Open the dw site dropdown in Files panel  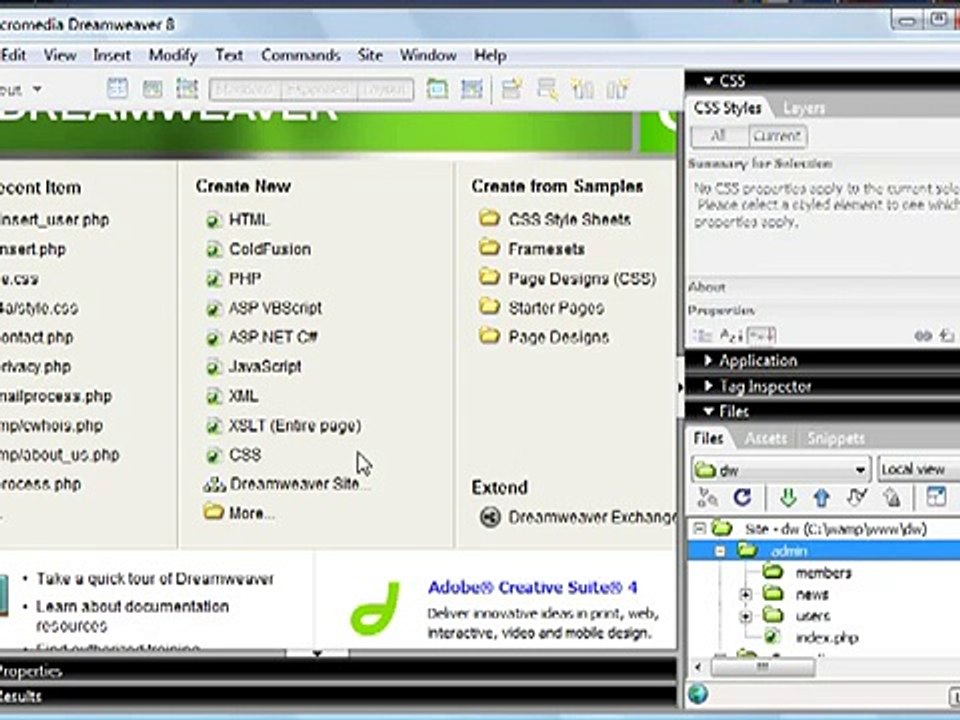pos(781,470)
